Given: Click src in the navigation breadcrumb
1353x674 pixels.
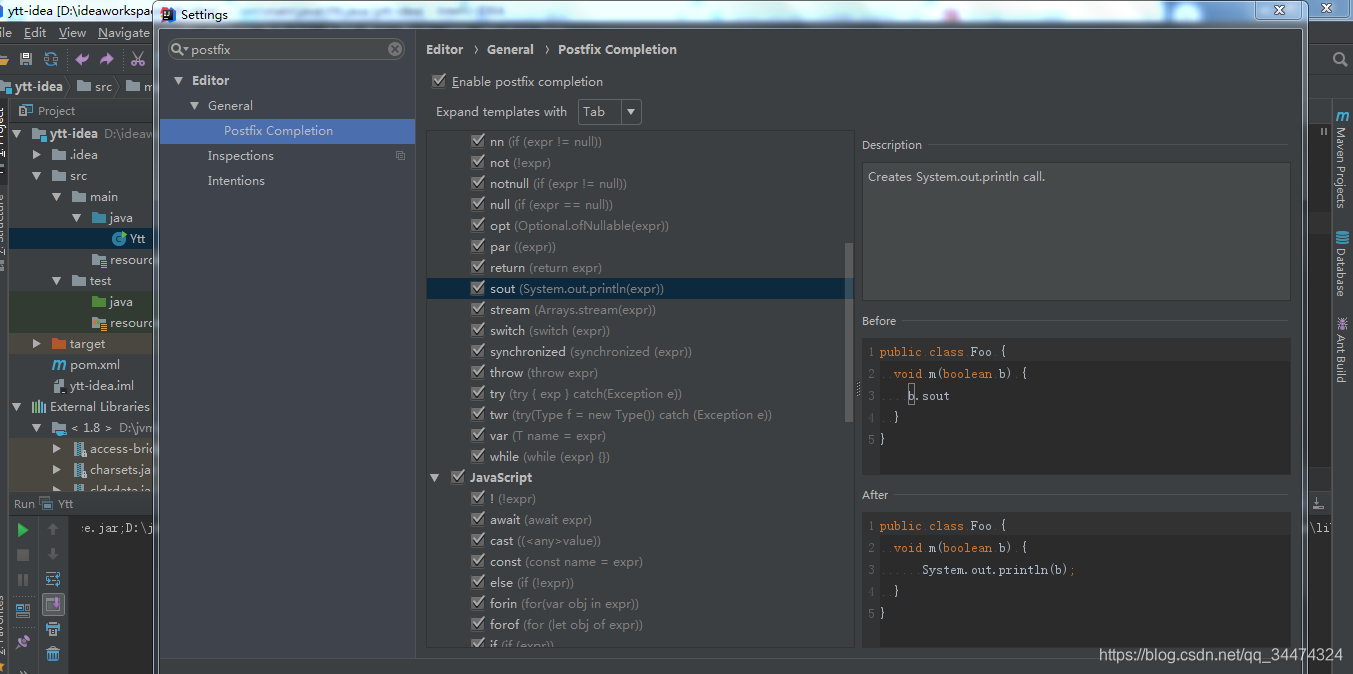Looking at the screenshot, I should [94, 87].
